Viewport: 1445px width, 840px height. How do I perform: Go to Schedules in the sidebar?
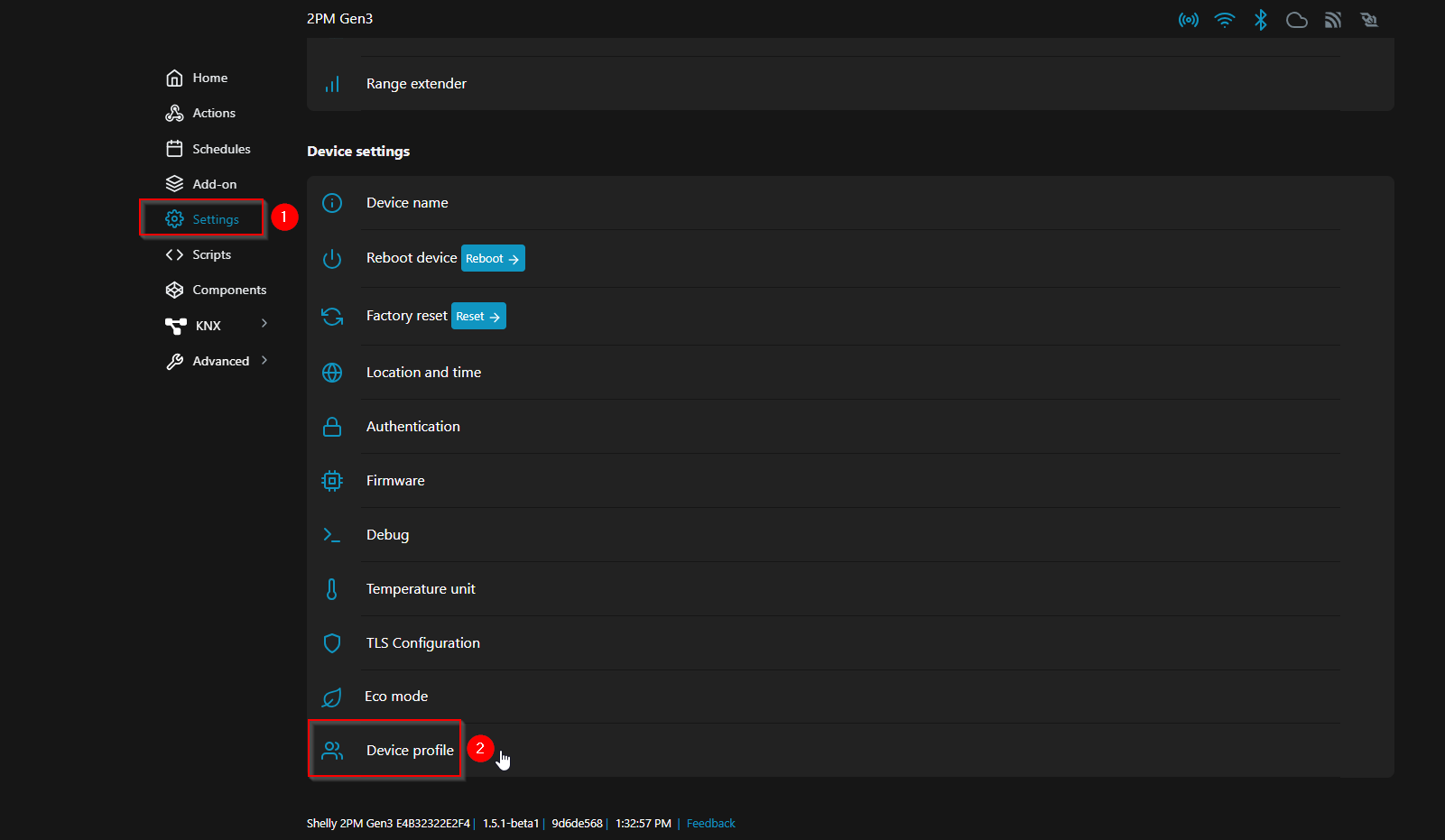point(220,149)
